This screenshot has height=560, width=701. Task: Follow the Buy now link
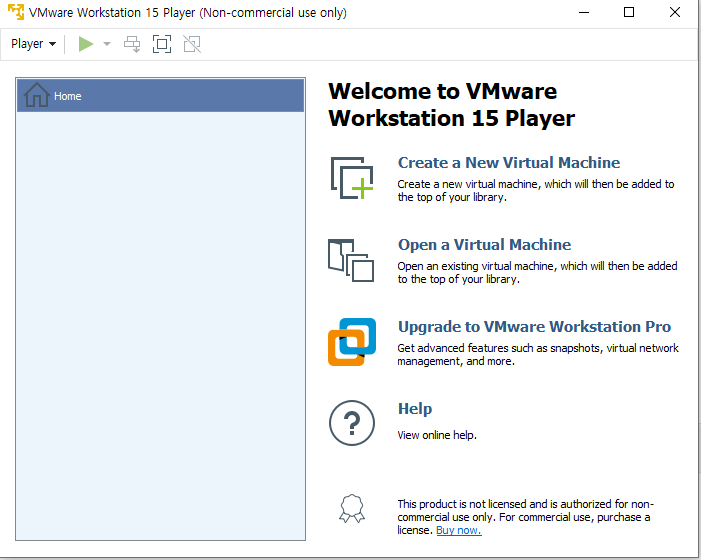[458, 530]
